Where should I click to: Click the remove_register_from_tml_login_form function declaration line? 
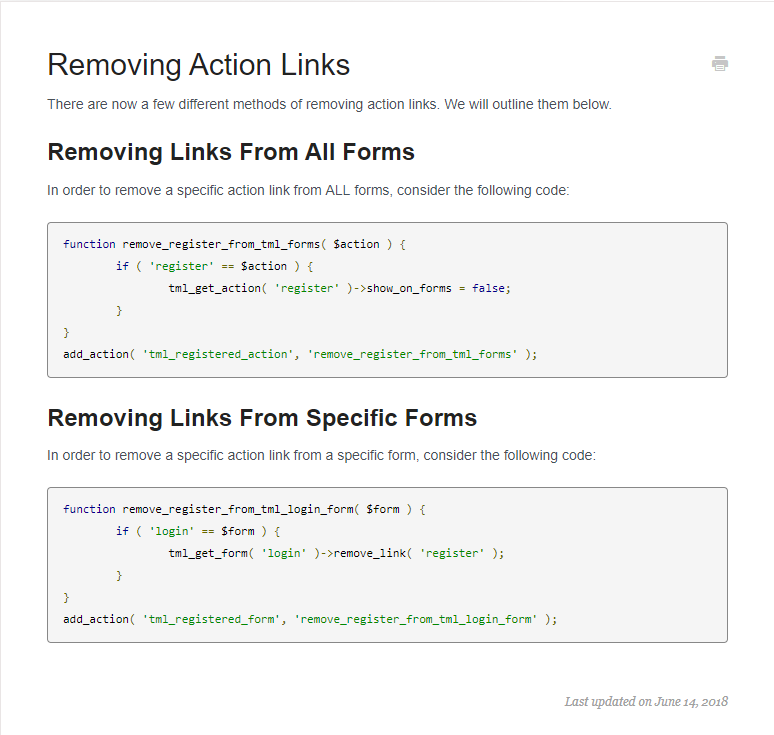tap(245, 509)
